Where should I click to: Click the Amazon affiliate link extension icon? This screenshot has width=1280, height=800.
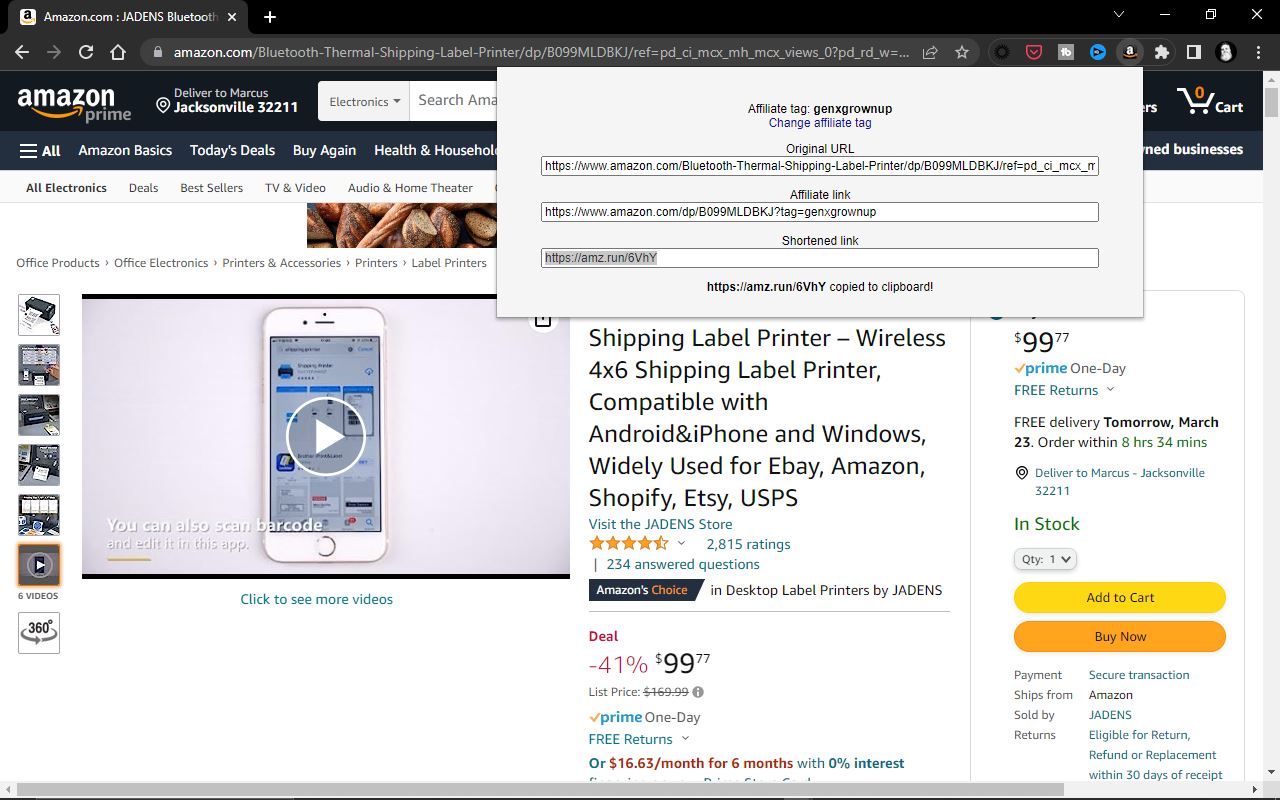click(x=1129, y=52)
